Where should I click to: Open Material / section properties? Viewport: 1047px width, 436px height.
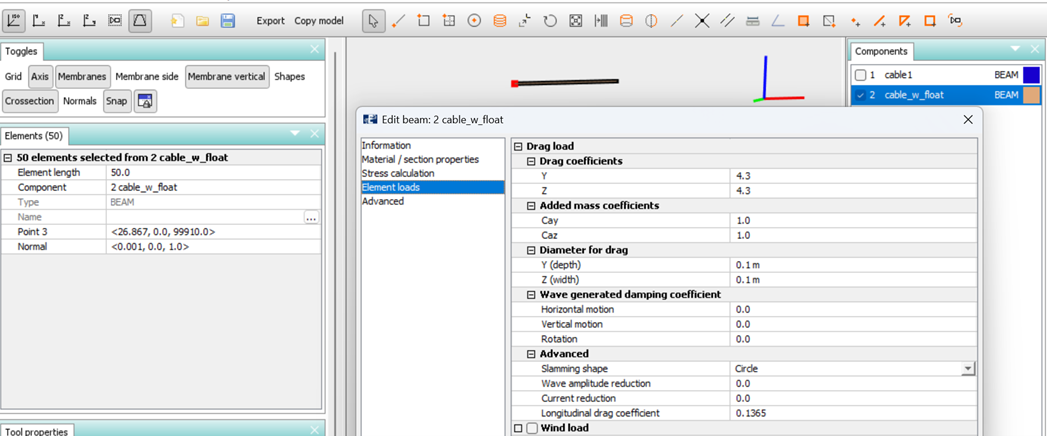coord(420,160)
